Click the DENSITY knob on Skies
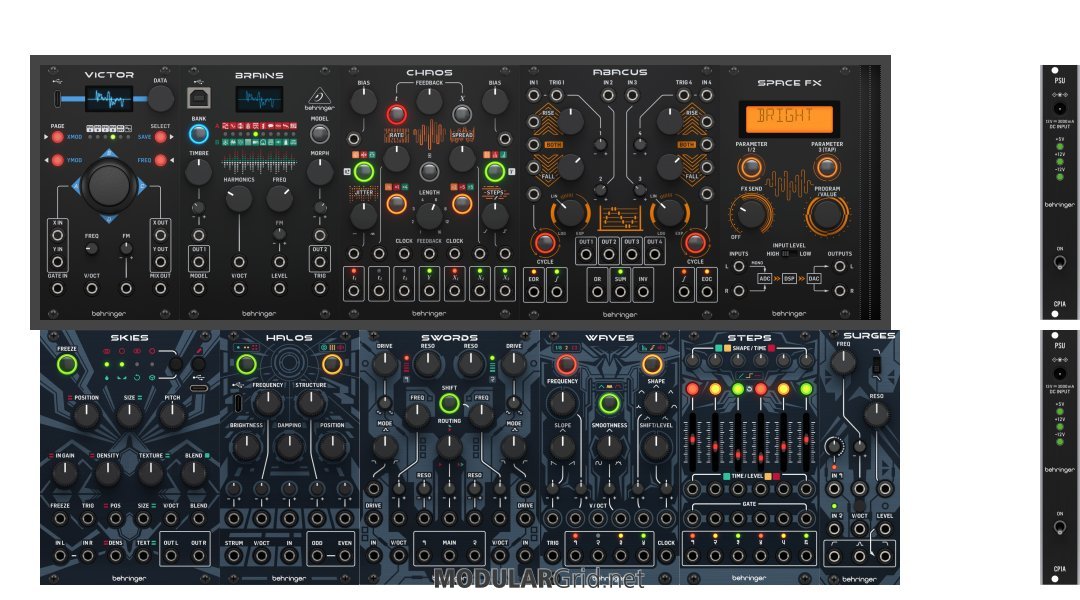Viewport: 1080px width, 600px height. click(x=107, y=474)
